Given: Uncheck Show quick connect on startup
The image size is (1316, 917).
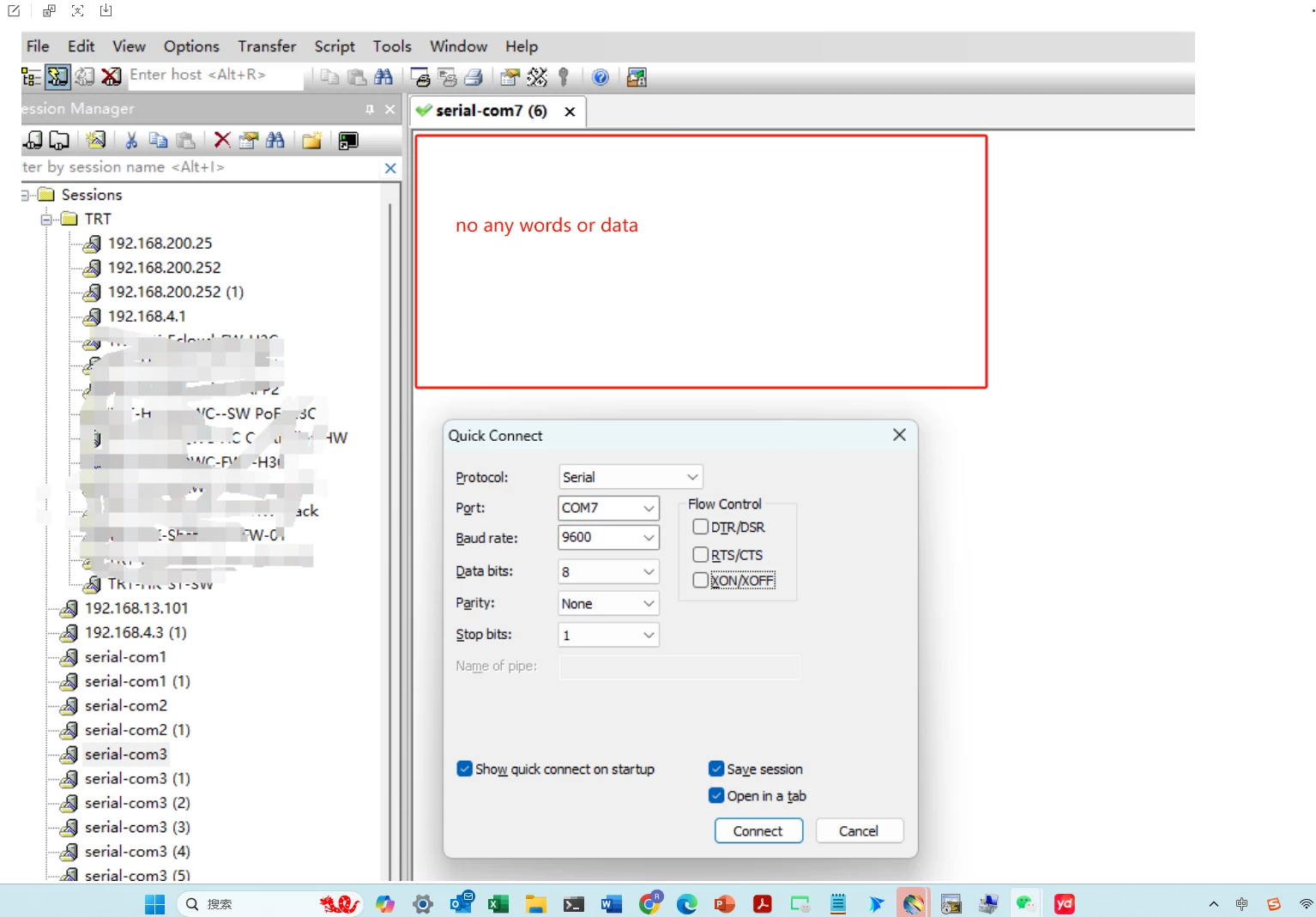Looking at the screenshot, I should tap(464, 769).
